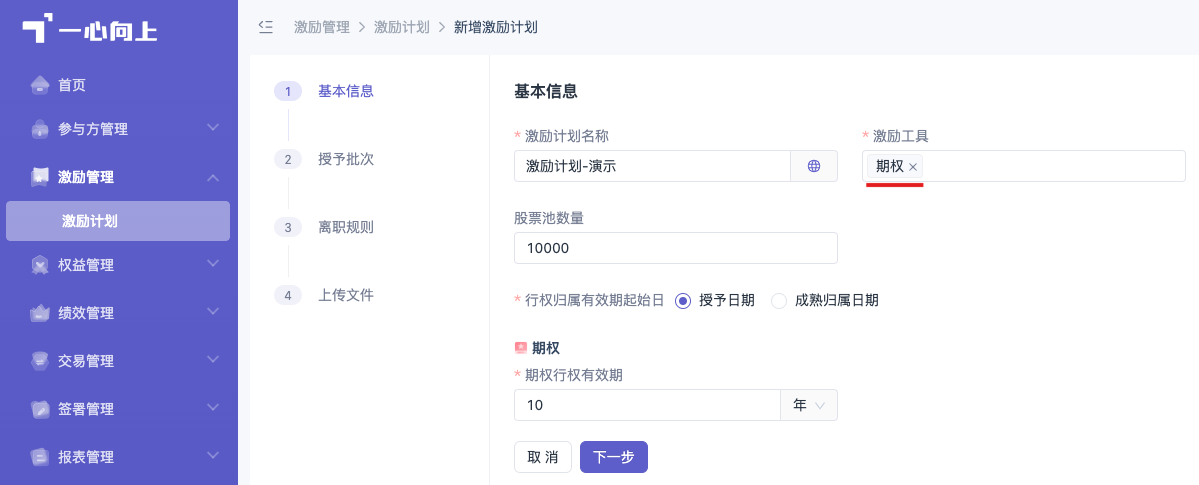Click the 下一步 button
This screenshot has height=485, width=1199.
[614, 457]
